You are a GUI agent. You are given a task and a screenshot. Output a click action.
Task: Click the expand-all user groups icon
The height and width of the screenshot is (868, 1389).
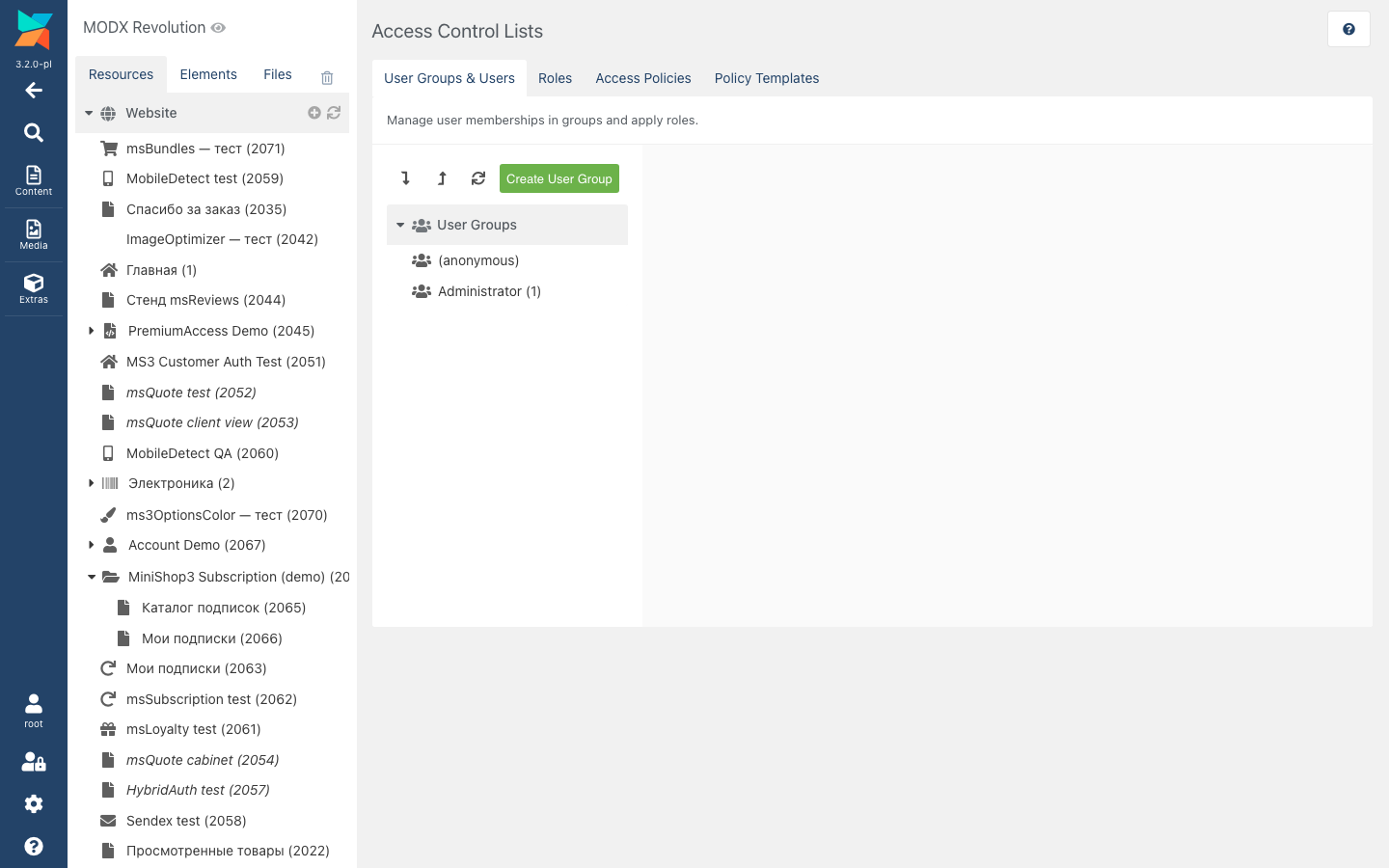click(x=406, y=178)
